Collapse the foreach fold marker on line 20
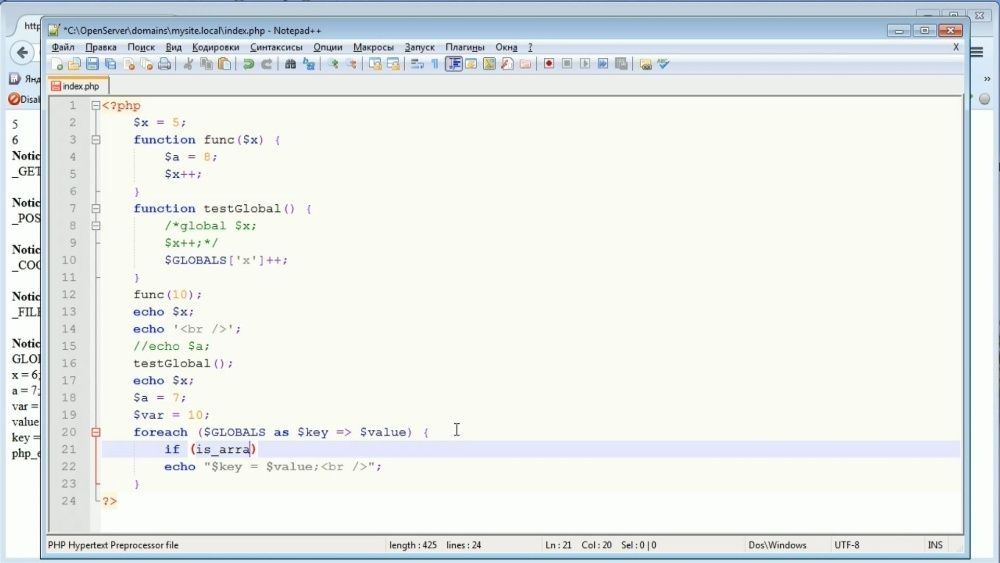The image size is (1000, 563). click(96, 432)
